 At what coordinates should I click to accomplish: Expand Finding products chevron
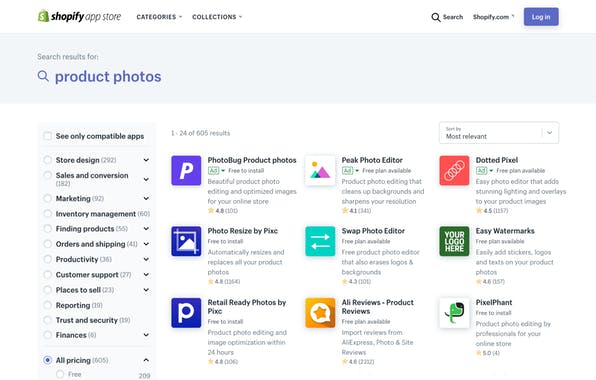point(146,229)
